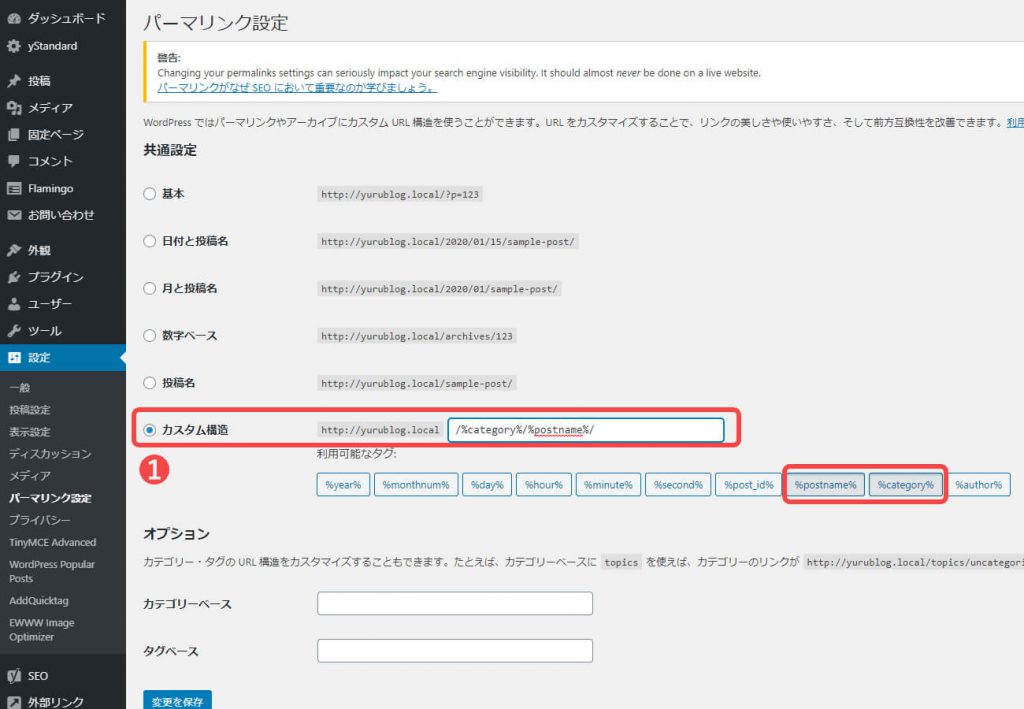Open the Media library icon
1024x709 pixels.
(x=14, y=108)
